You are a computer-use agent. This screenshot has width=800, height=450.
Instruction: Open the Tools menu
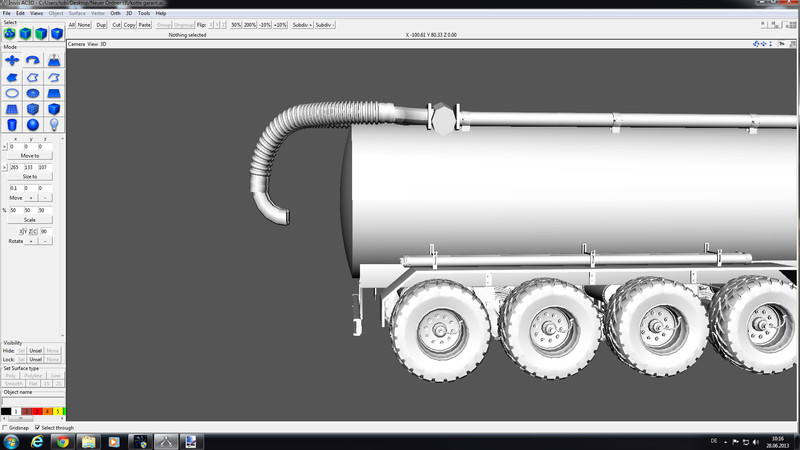(x=144, y=13)
